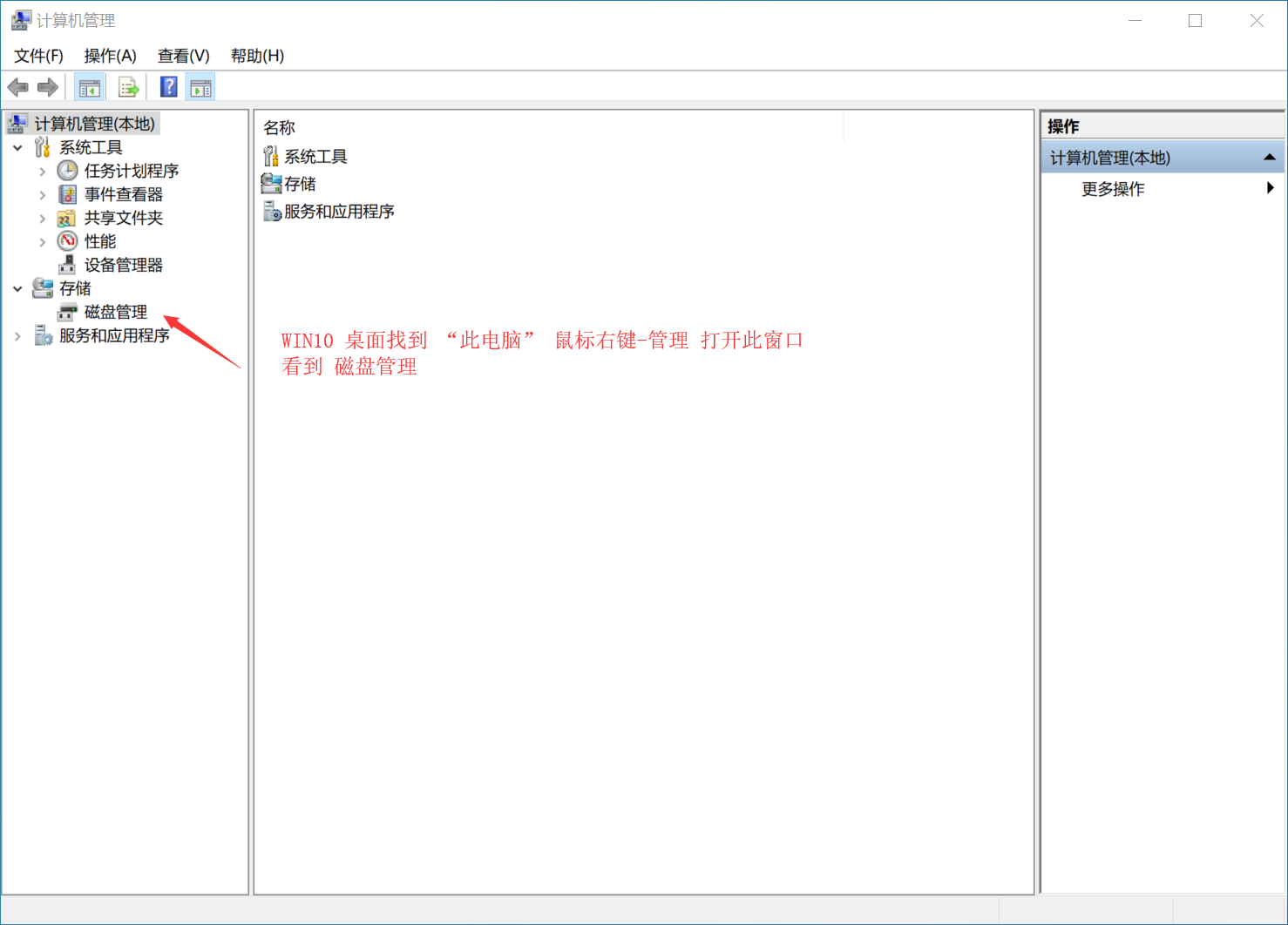Collapse the System Tools (系统工具) node
1288x925 pixels.
coord(17,148)
